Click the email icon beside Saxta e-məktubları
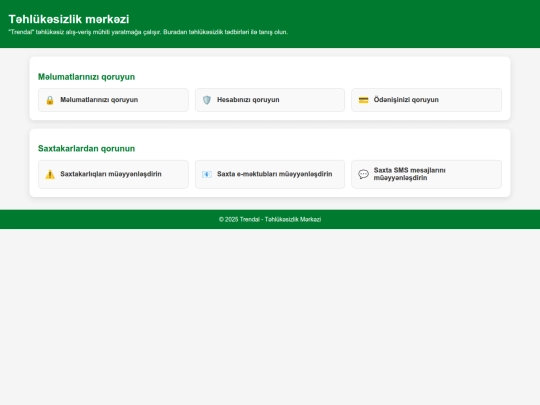This screenshot has width=540, height=405. pyautogui.click(x=207, y=174)
